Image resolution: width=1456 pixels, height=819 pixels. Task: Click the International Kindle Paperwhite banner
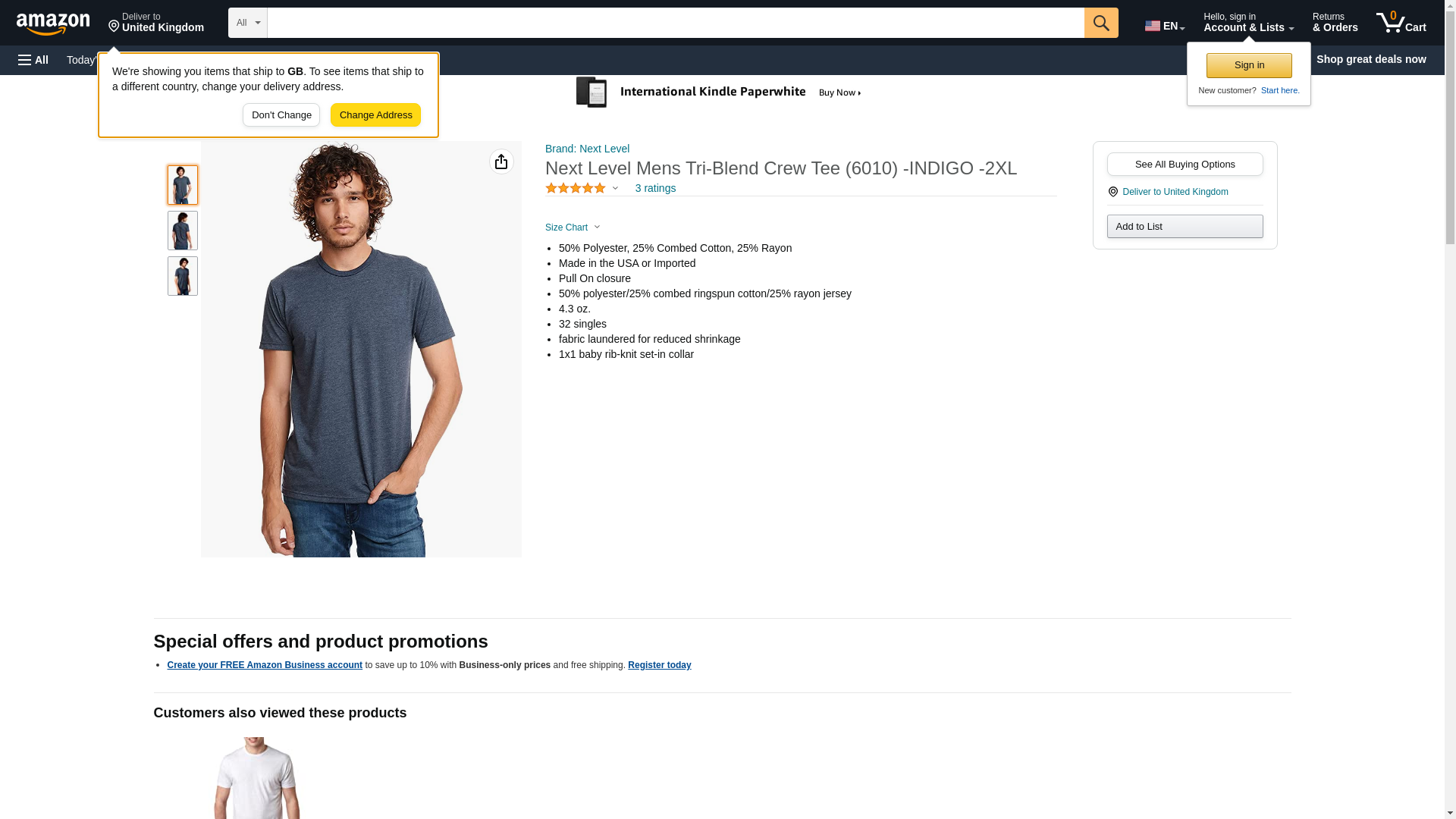[719, 93]
